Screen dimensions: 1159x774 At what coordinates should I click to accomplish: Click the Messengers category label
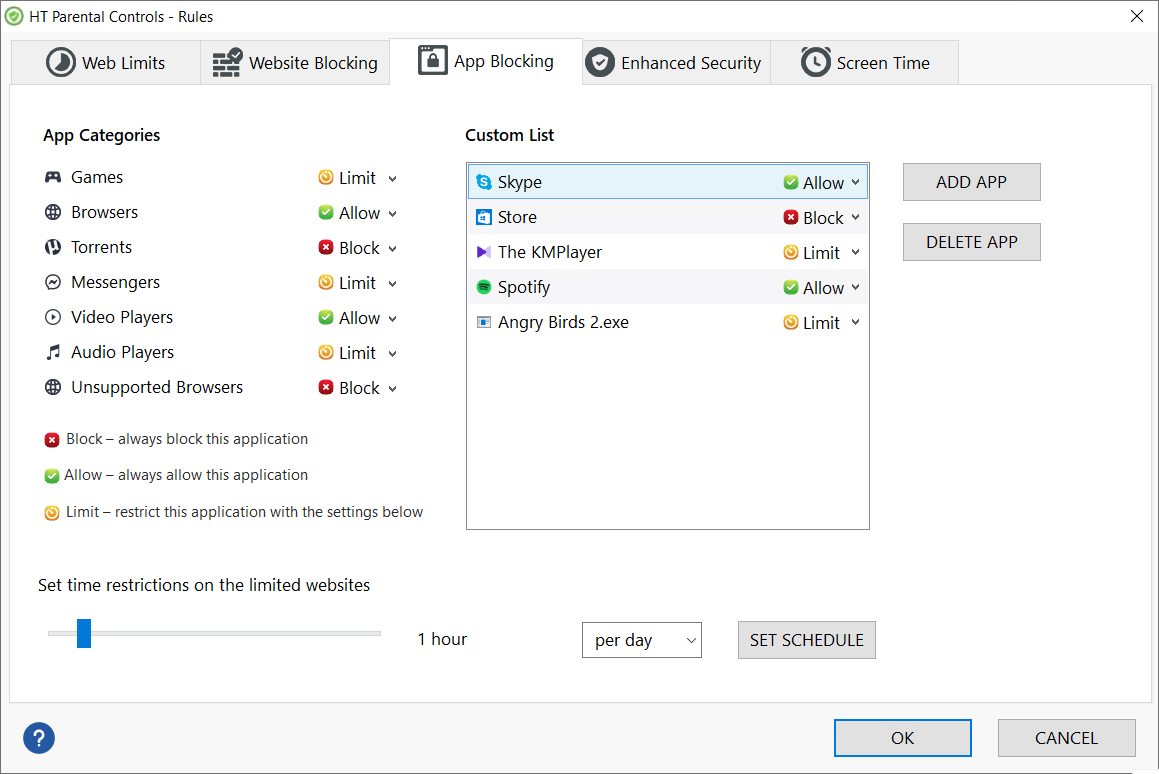click(115, 282)
